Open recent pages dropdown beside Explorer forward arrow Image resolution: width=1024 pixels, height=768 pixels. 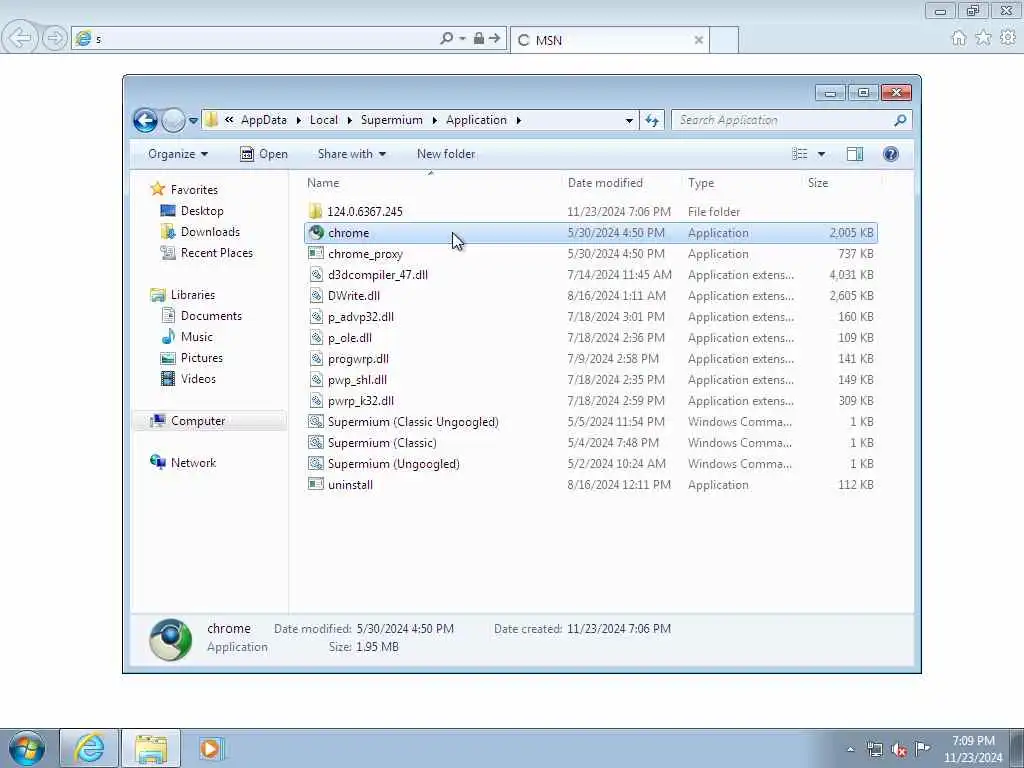193,120
